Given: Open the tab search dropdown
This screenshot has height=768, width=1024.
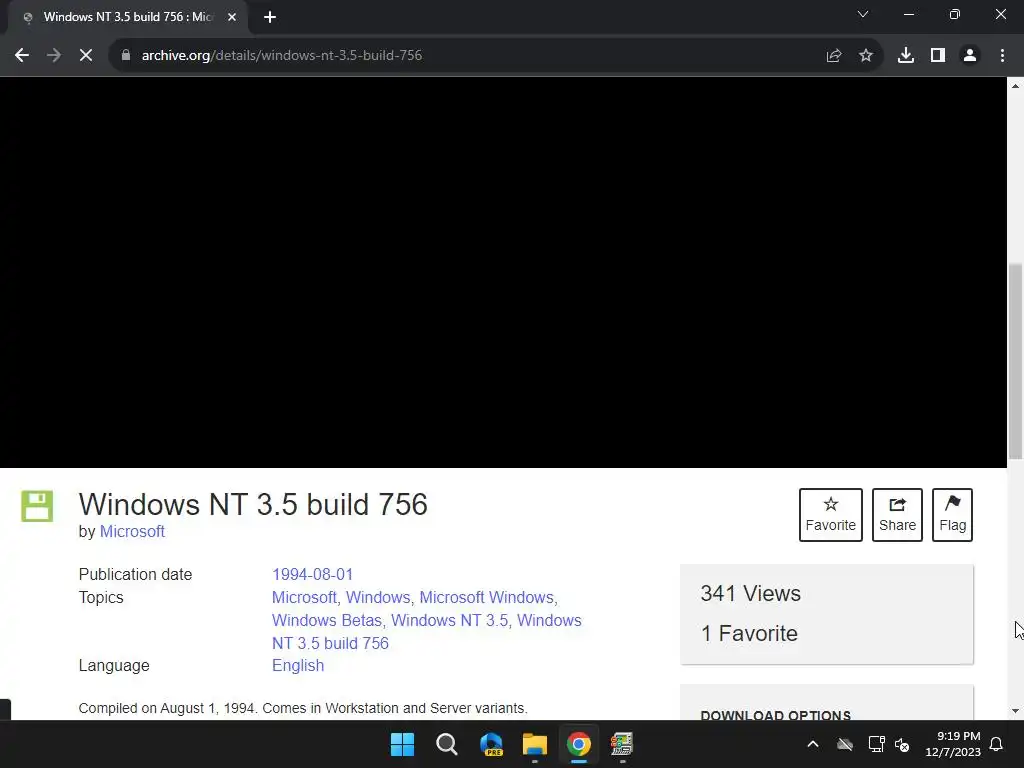Looking at the screenshot, I should click(x=863, y=14).
